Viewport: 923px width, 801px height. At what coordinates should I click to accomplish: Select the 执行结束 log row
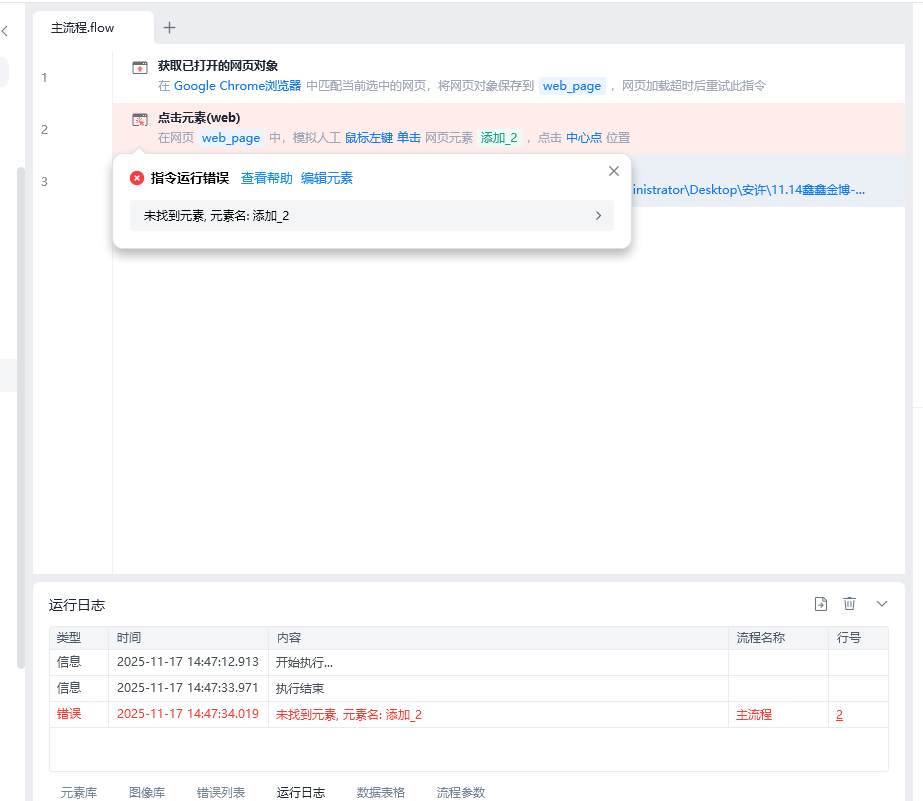pos(469,689)
